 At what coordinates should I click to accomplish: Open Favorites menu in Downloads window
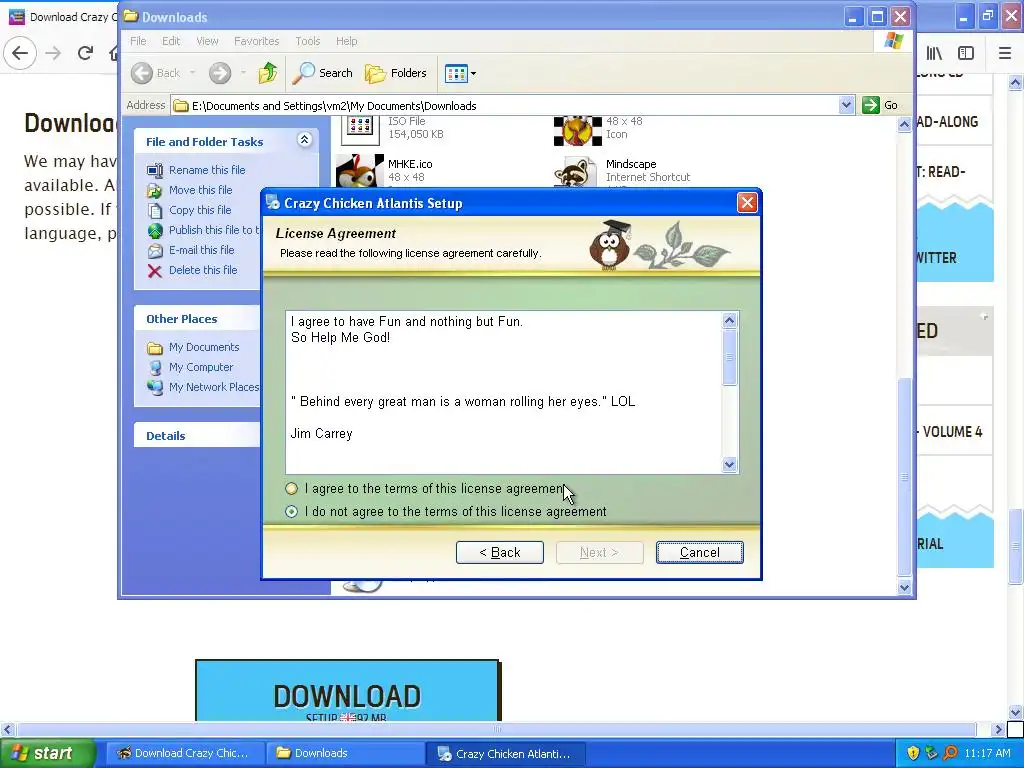click(x=256, y=41)
